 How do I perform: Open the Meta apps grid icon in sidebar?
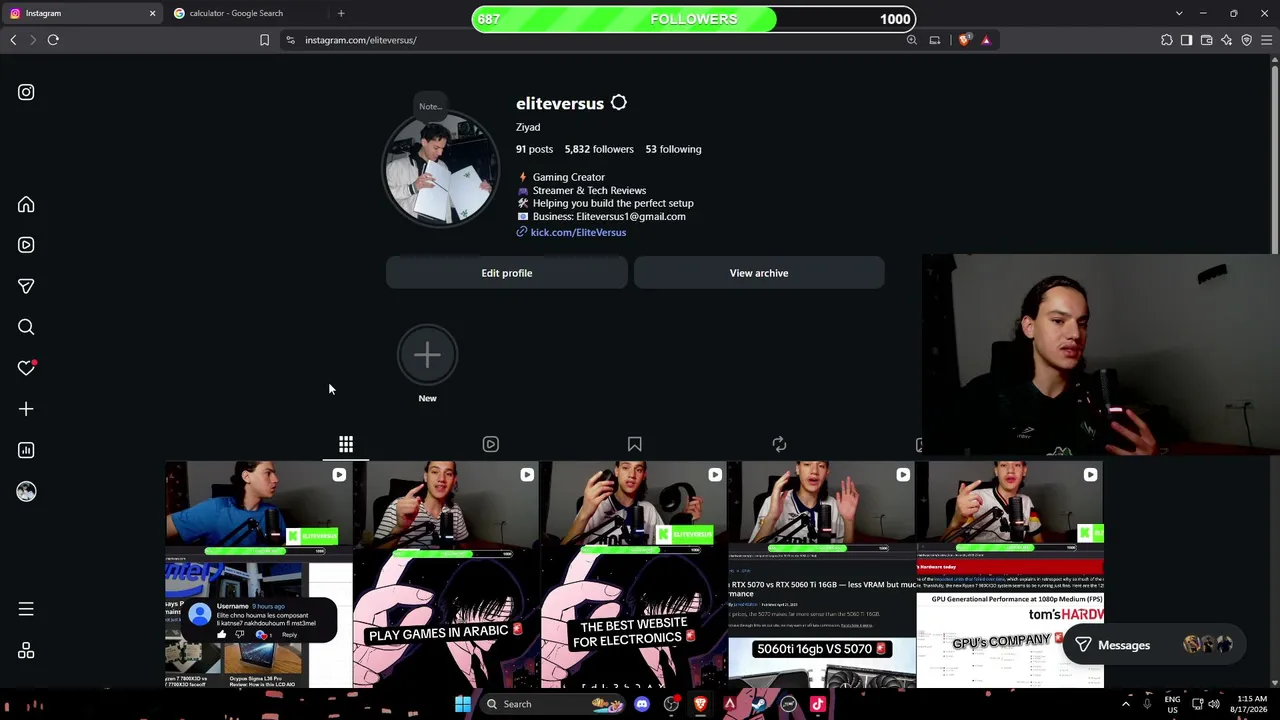26,651
